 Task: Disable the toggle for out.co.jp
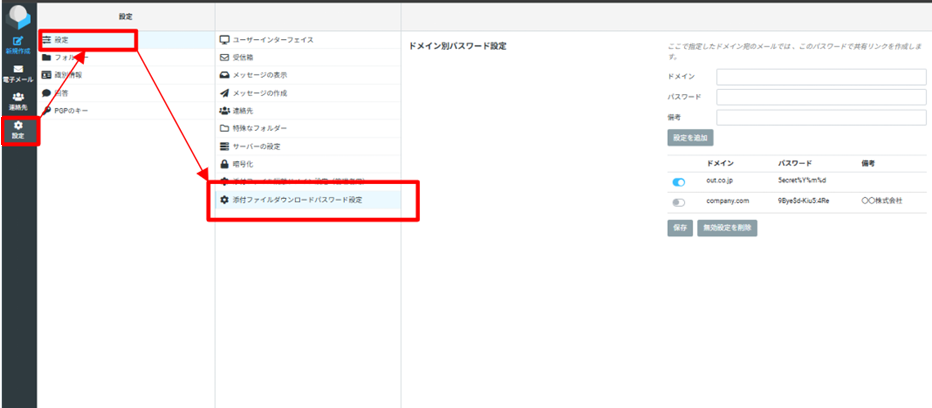pos(679,183)
